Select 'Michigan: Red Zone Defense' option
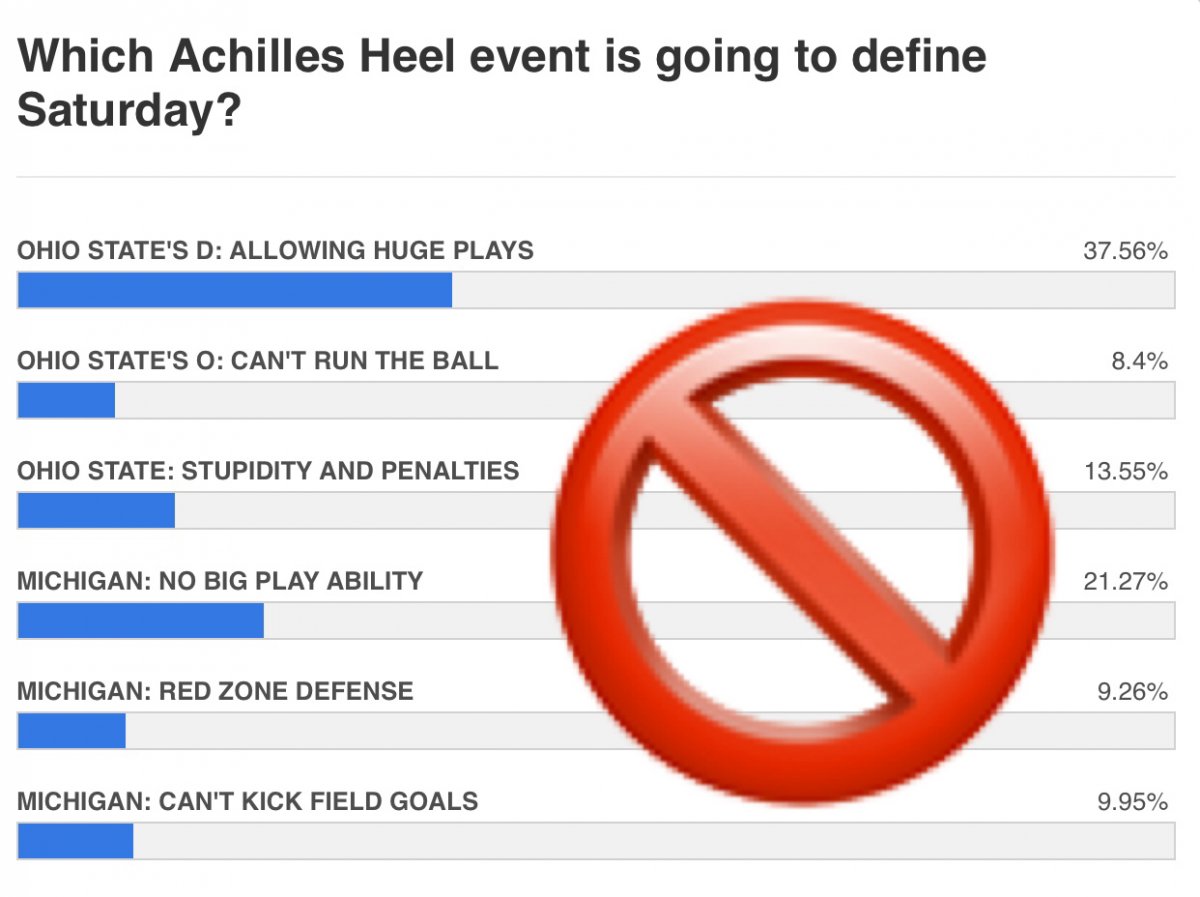Viewport: 1200px width, 897px height. (x=215, y=690)
